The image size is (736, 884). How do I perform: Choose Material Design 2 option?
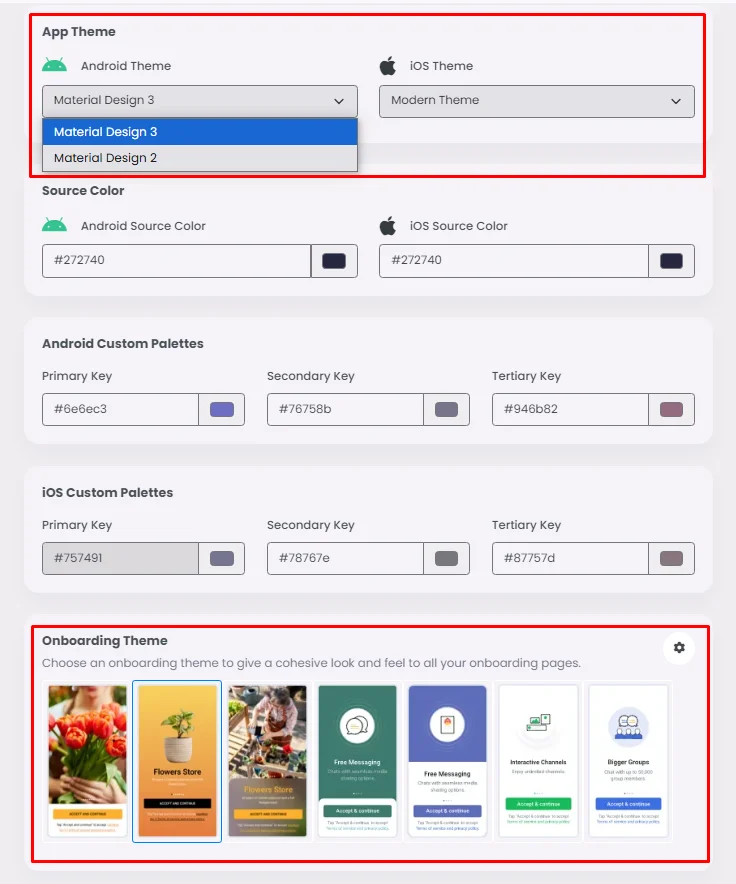[200, 158]
